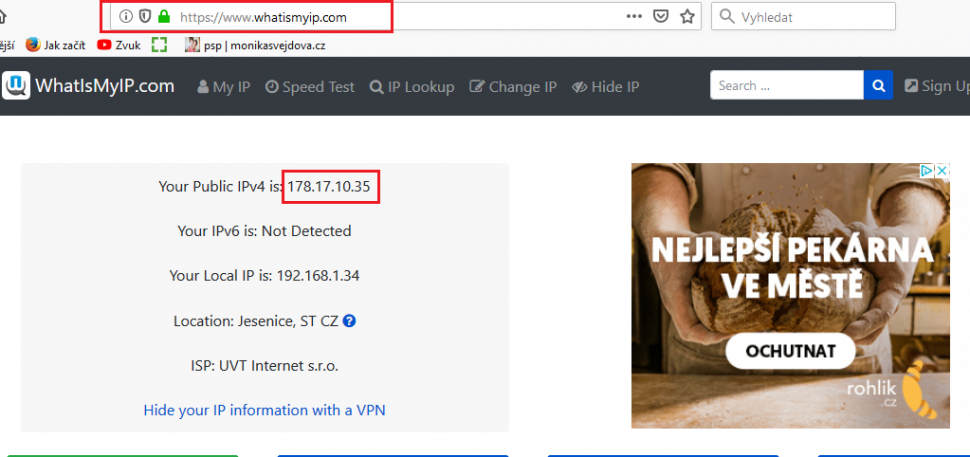Screen dimensions: 970x457
Task: Select Change IP navigation item
Action: tap(513, 87)
